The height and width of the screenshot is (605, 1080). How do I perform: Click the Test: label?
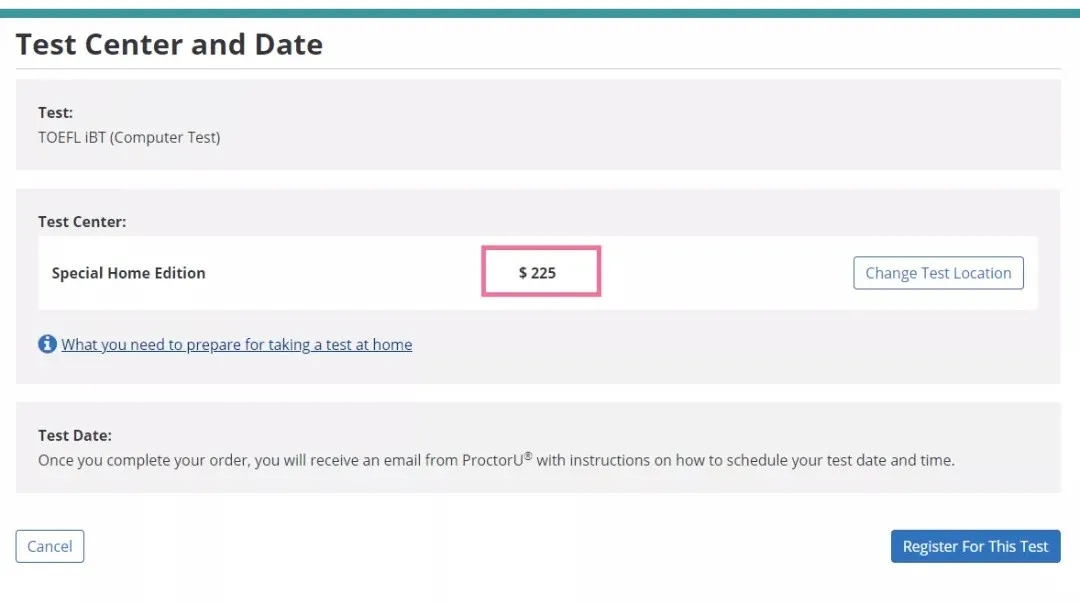(x=55, y=112)
